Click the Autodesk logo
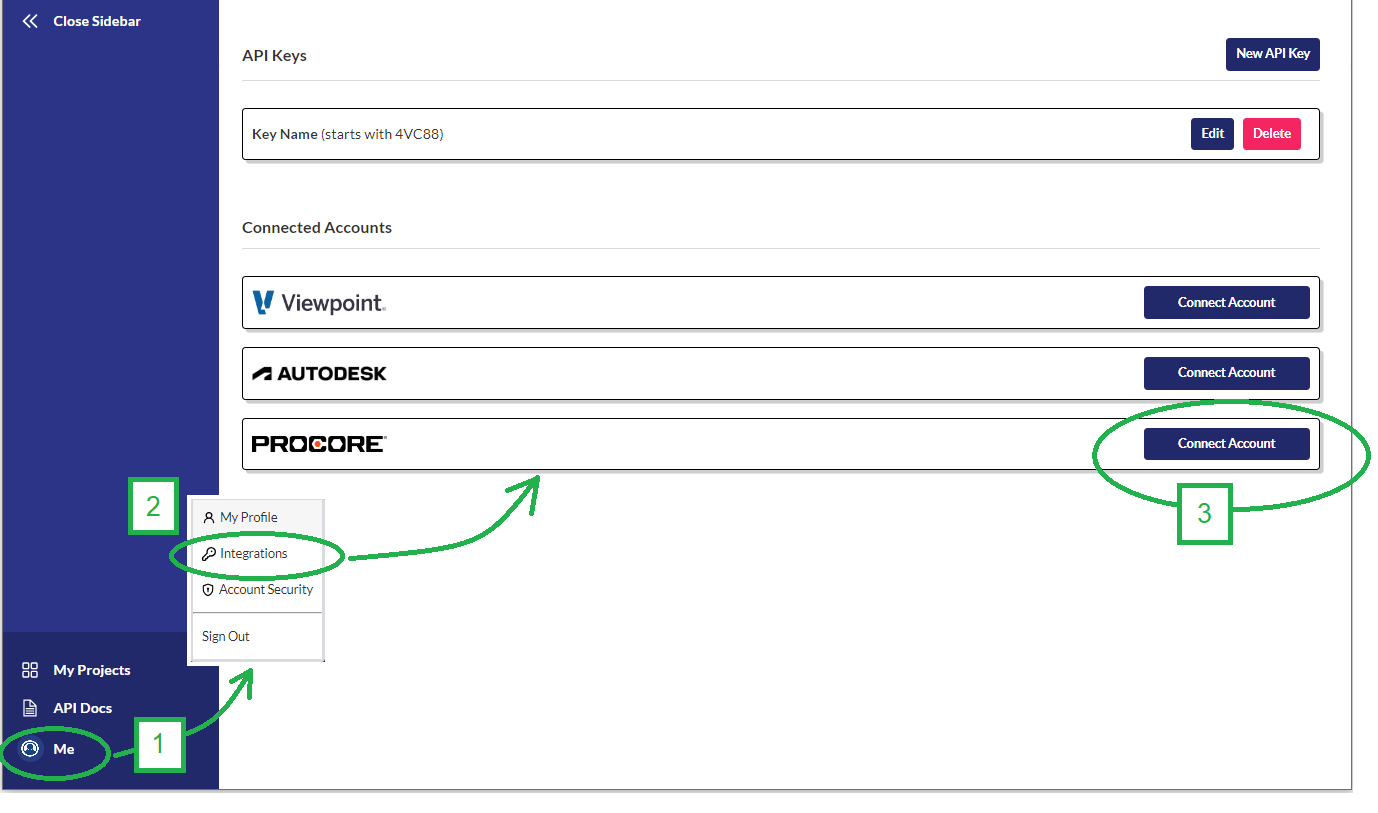1378x813 pixels. [x=319, y=373]
